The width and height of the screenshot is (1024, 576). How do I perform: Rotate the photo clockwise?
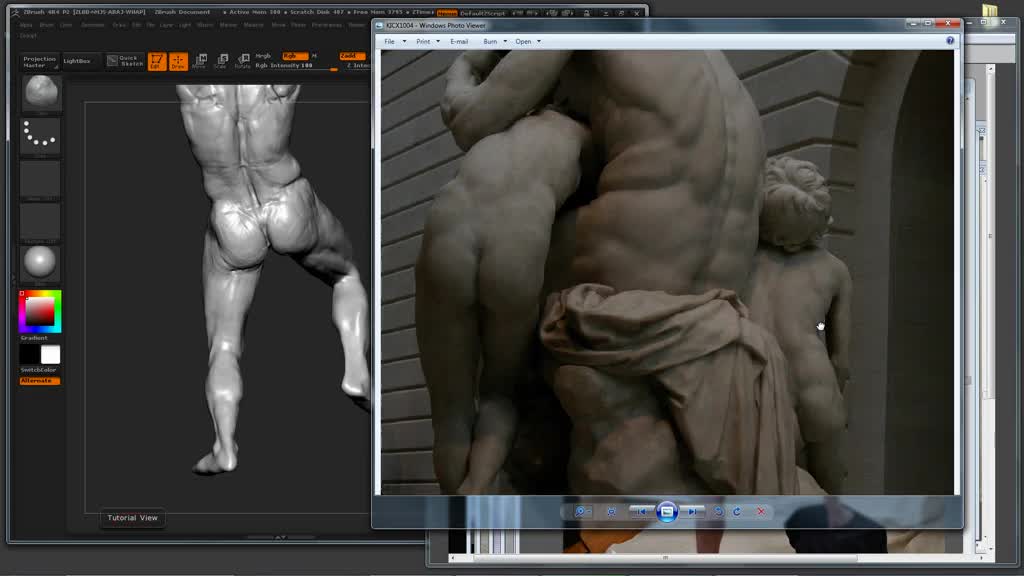point(737,512)
